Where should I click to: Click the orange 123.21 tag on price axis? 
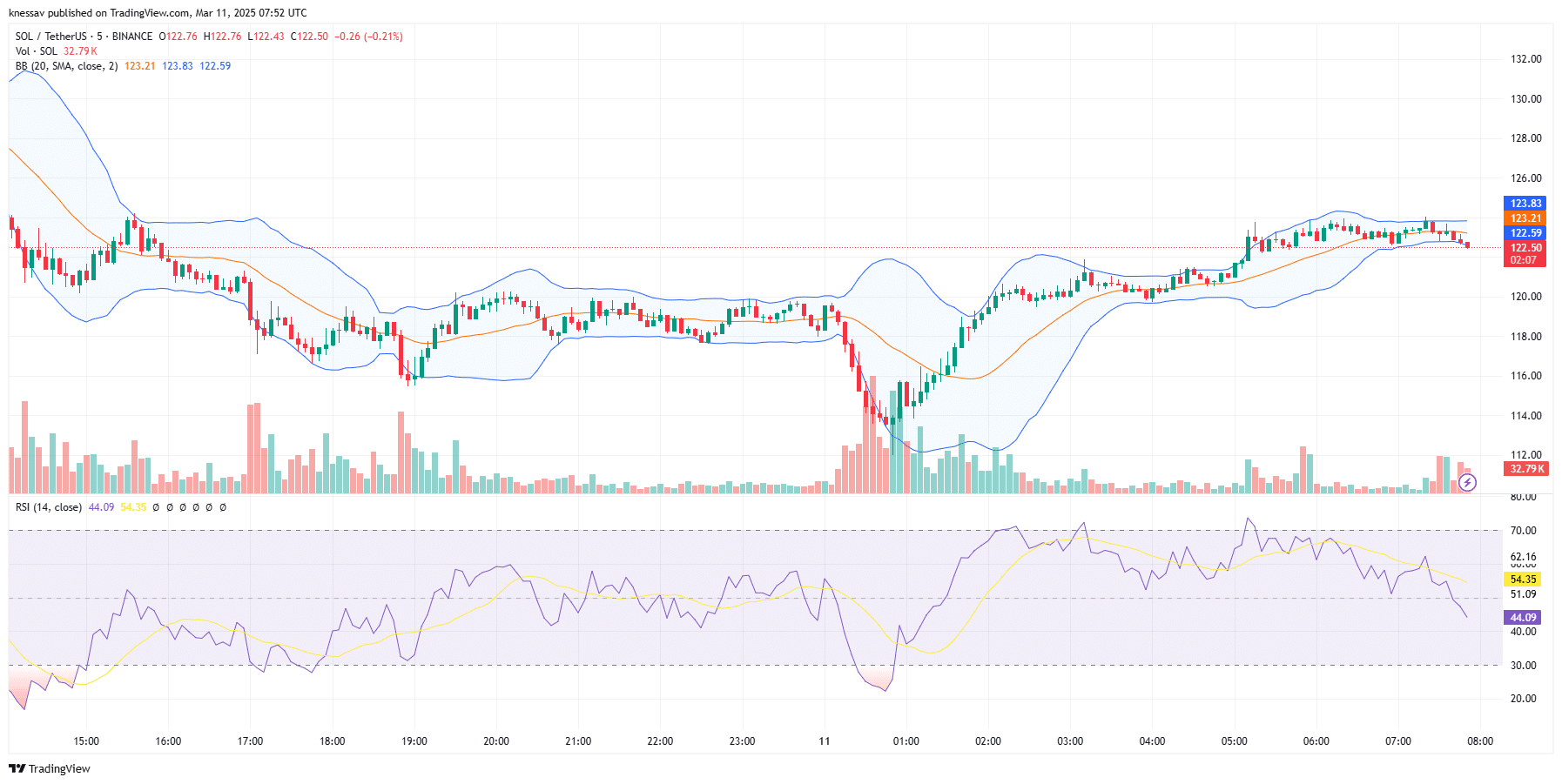(x=1525, y=218)
